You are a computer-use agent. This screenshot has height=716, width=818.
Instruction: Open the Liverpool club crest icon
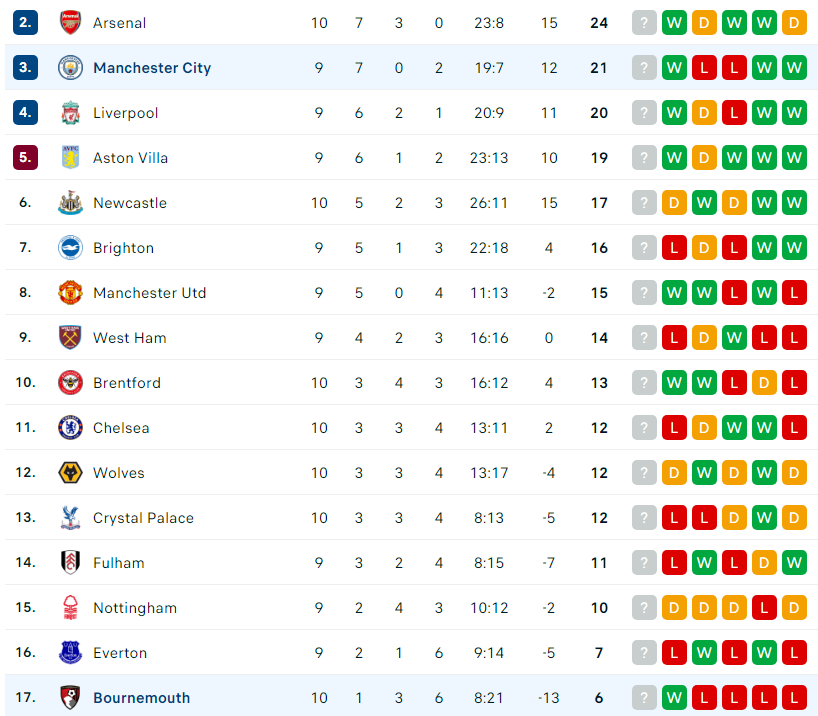tap(70, 113)
